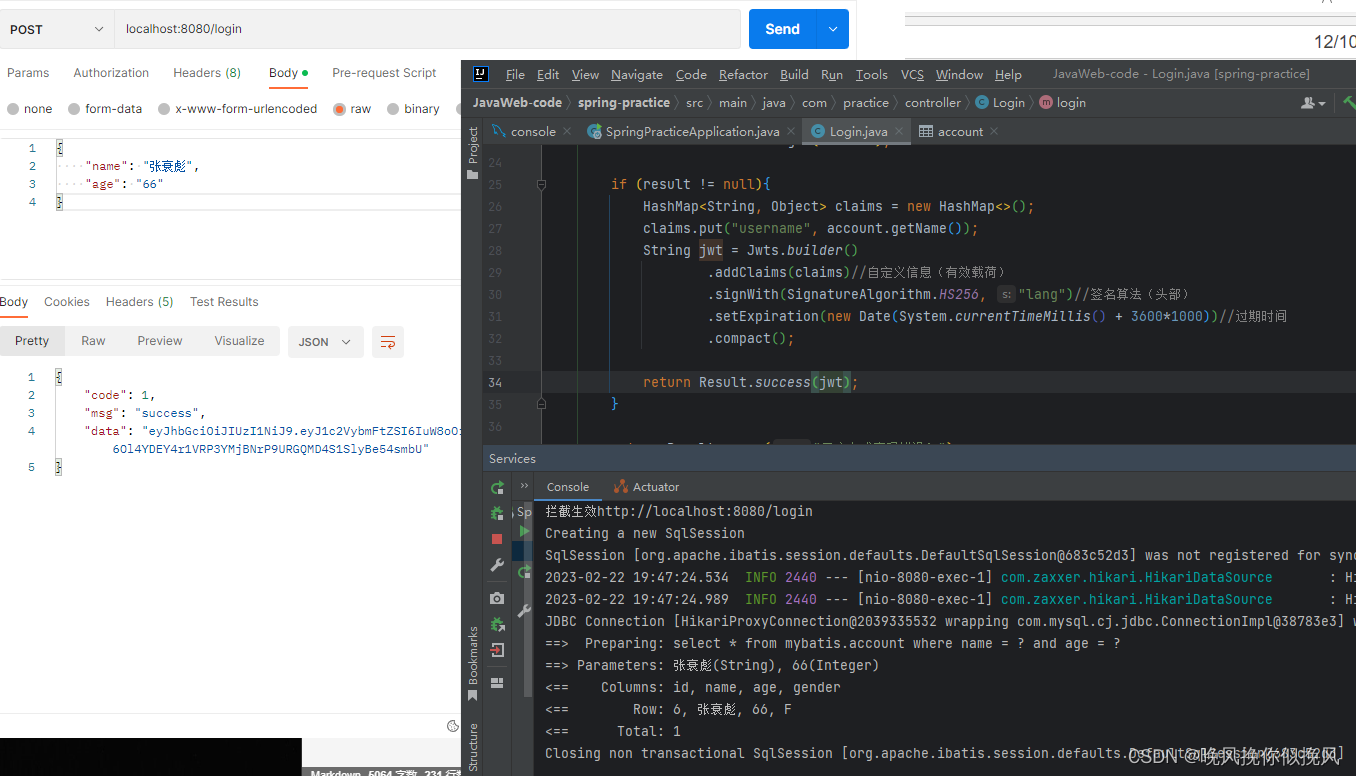Click the Debug rerun bug icon in Services
This screenshot has width=1356, height=776.
coord(497,513)
